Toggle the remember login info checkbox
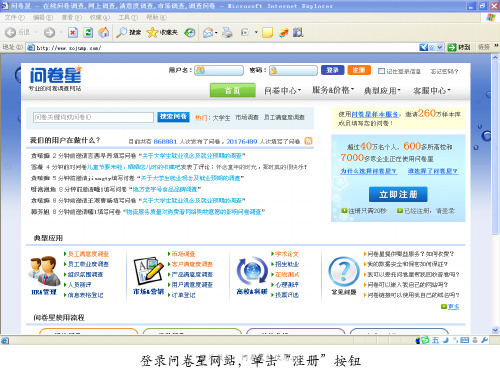This screenshot has height=375, width=500. [x=381, y=71]
